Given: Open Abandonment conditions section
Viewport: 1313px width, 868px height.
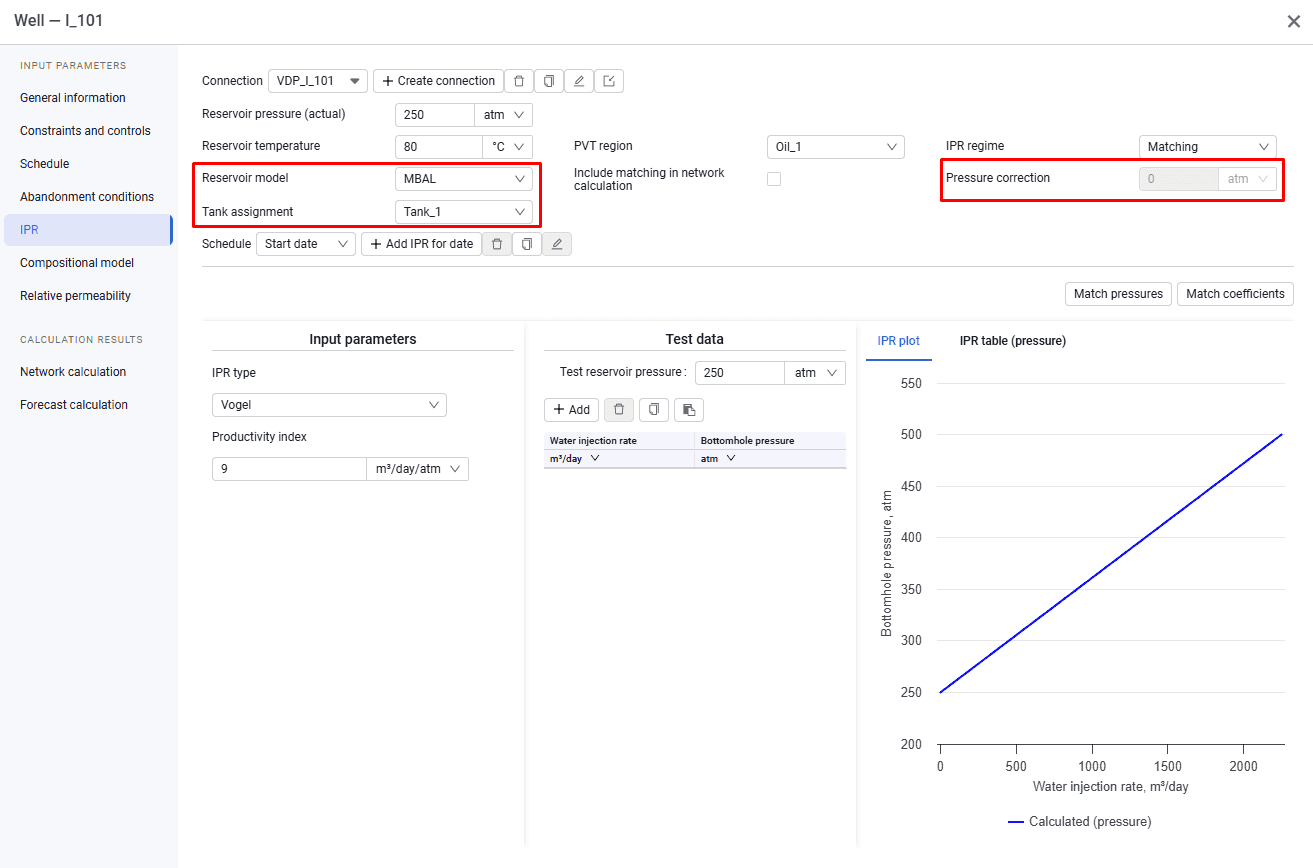Looking at the screenshot, I should [87, 197].
